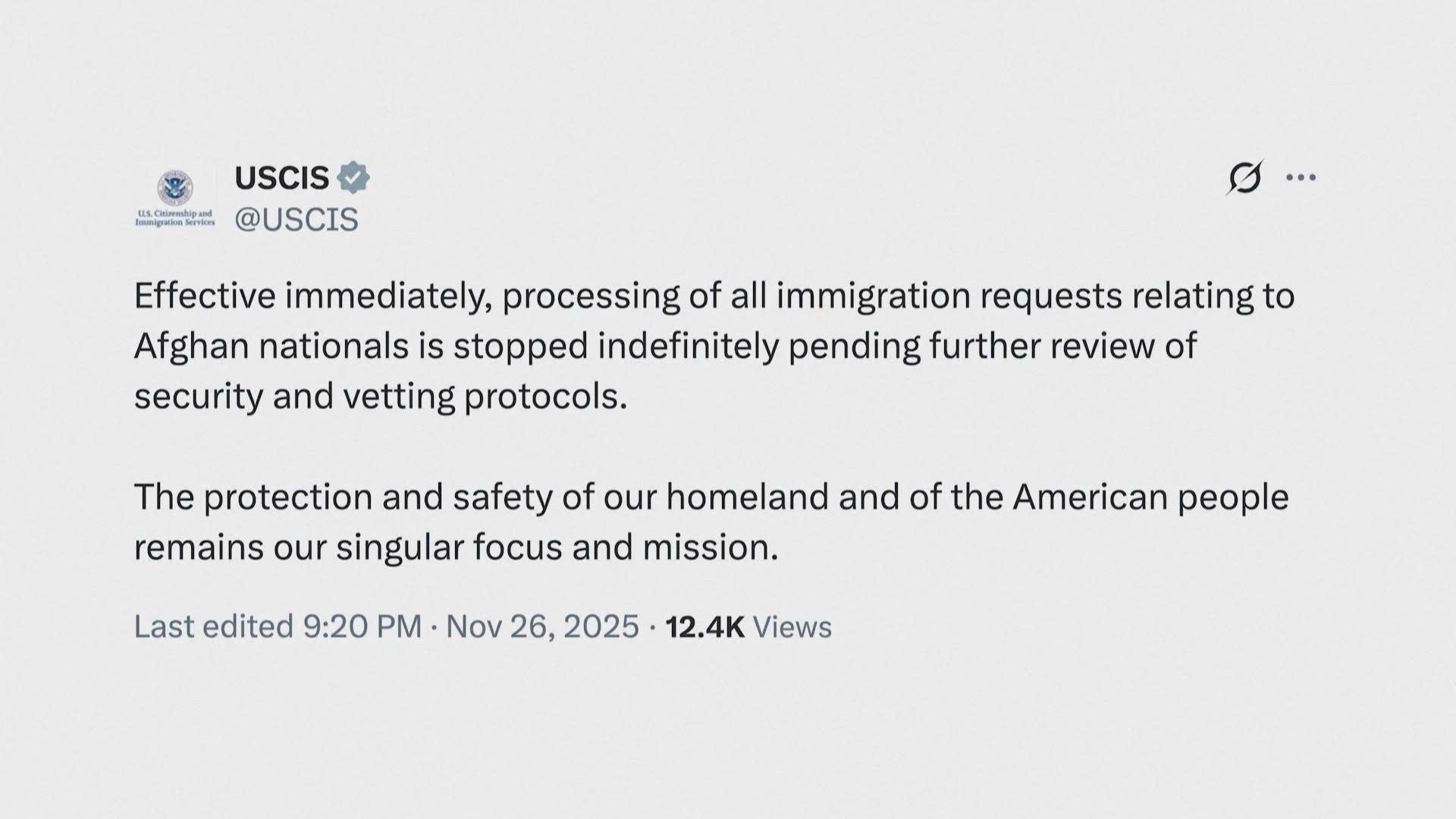Viewport: 1456px width, 819px height.
Task: Open the Grok explain-post icon
Action: 1244,178
